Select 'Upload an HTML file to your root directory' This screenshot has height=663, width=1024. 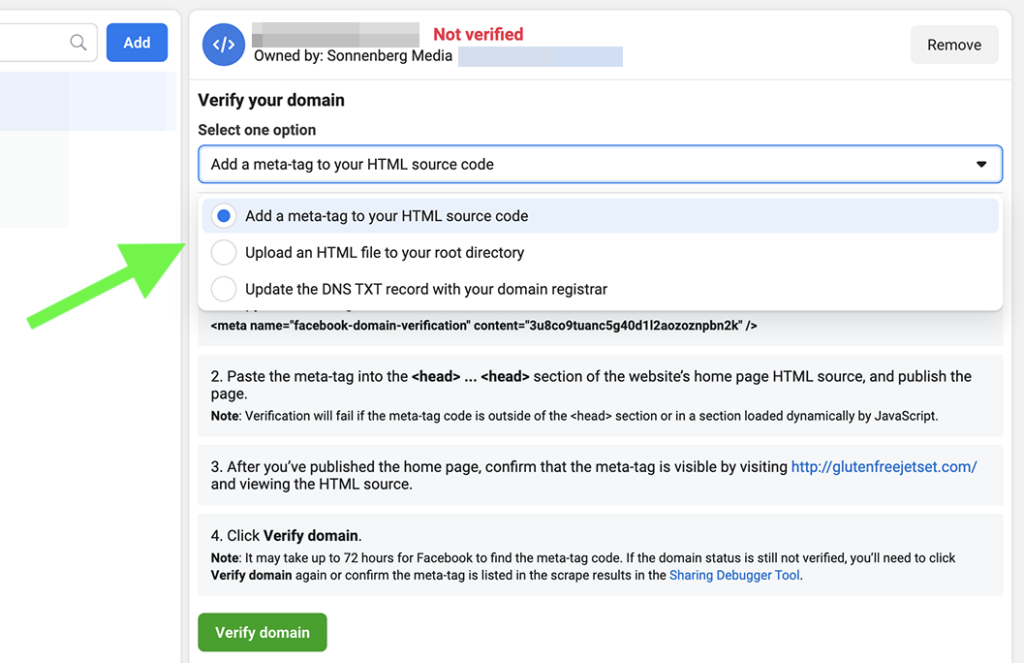222,252
